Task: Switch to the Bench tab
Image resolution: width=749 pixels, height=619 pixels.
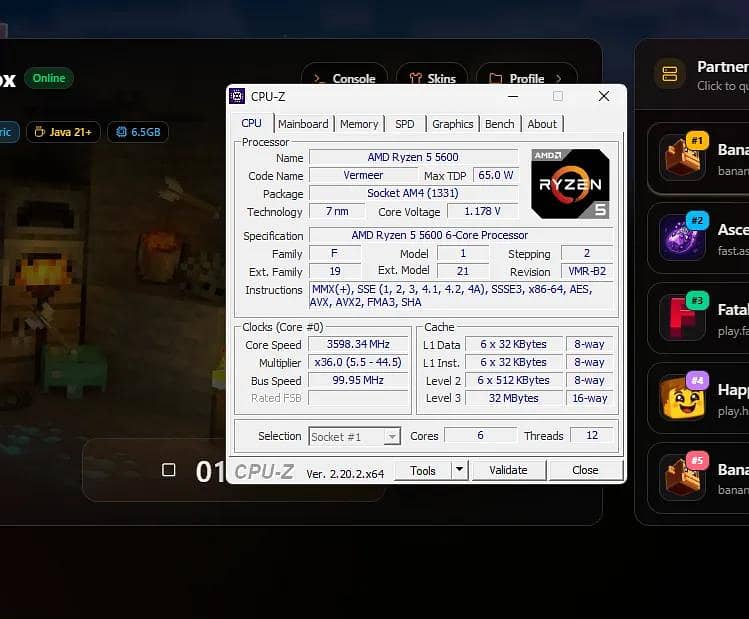Action: [x=500, y=124]
